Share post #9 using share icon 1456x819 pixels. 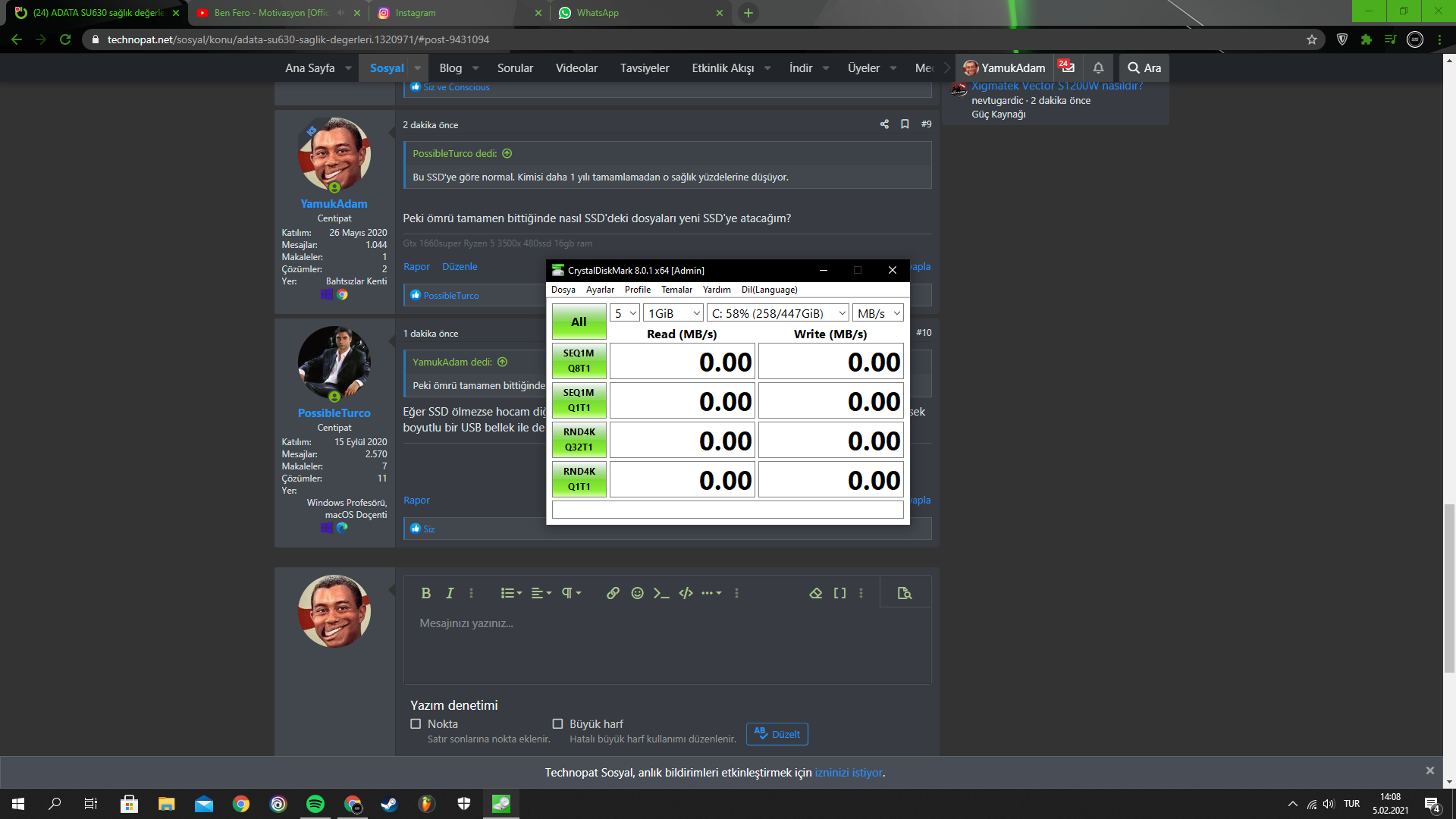pyautogui.click(x=884, y=124)
